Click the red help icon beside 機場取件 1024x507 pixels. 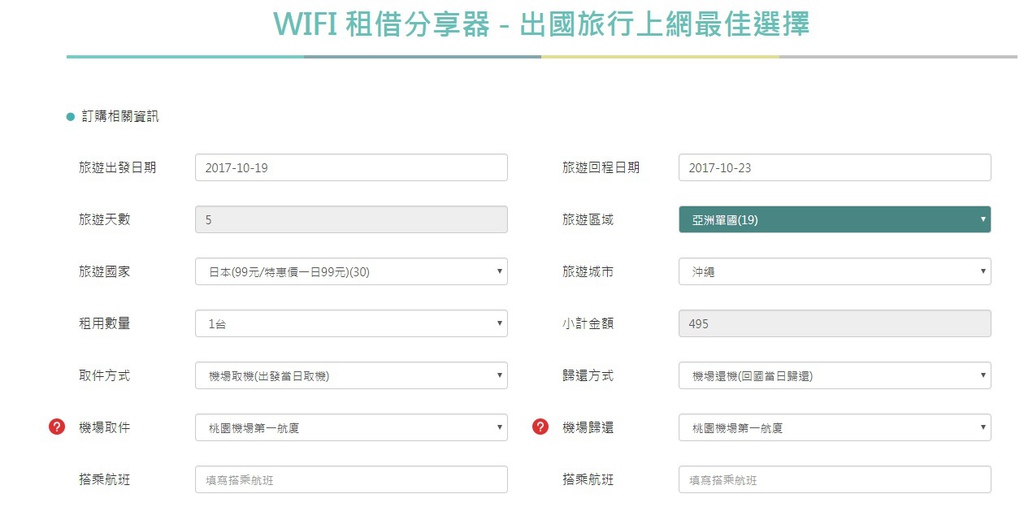(57, 427)
